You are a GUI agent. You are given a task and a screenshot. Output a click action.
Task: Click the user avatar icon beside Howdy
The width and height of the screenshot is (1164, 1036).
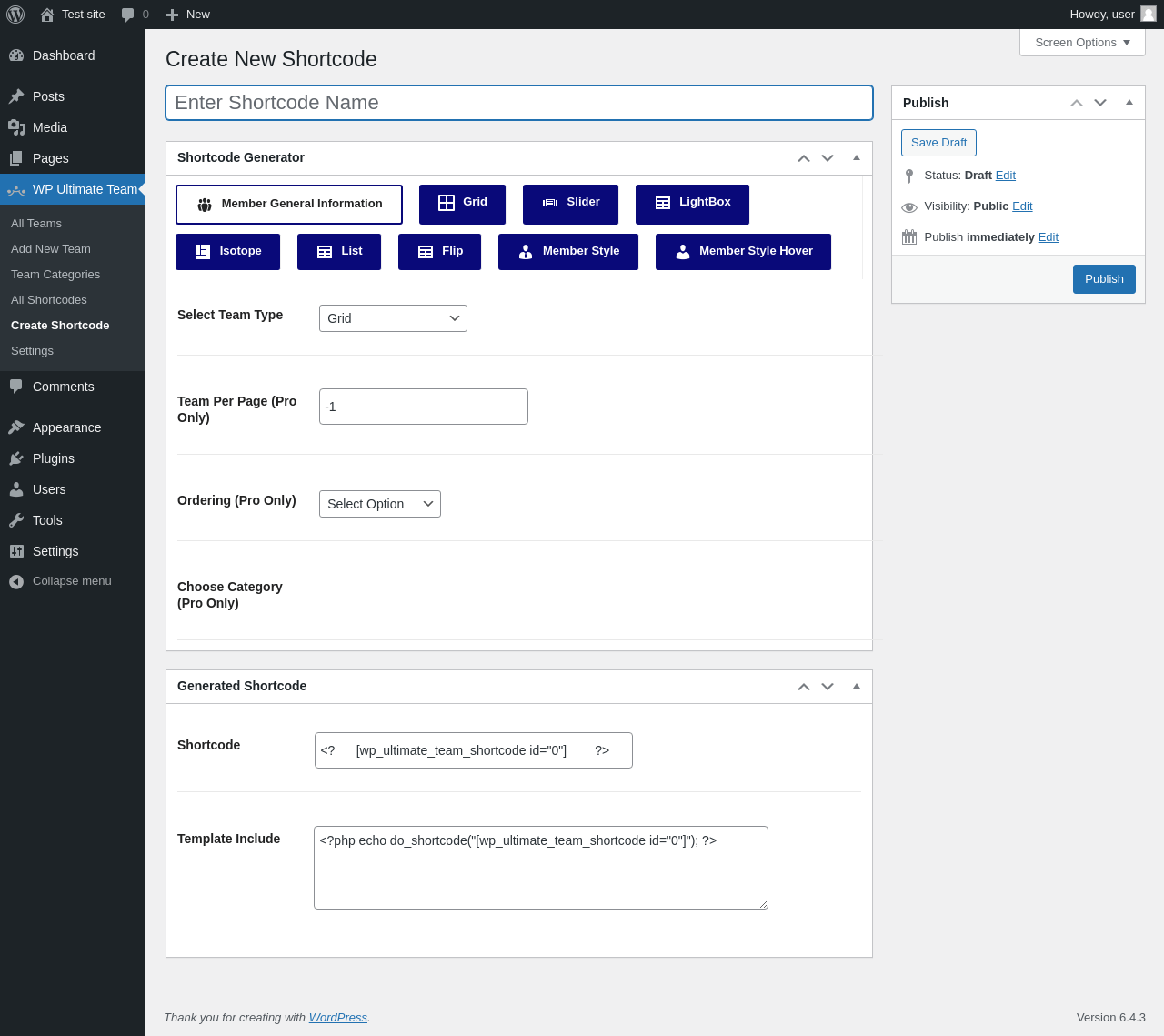coord(1149,14)
